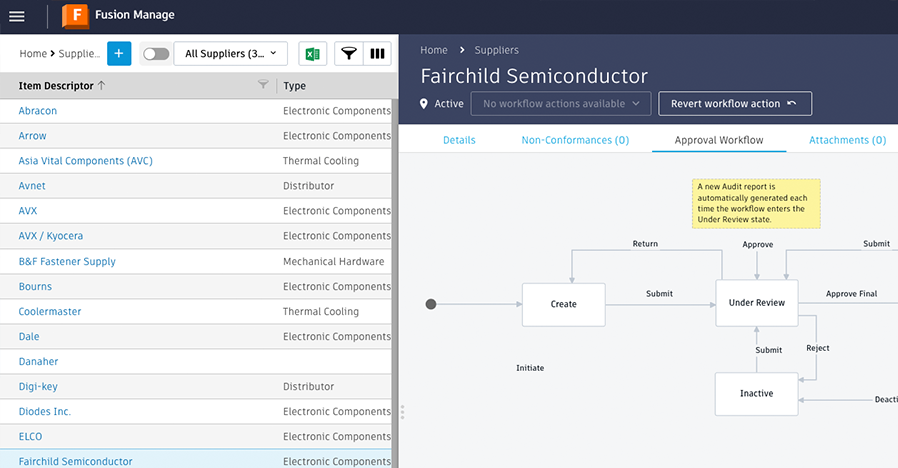Open the filter funnel options
This screenshot has height=468, width=898.
(x=348, y=54)
